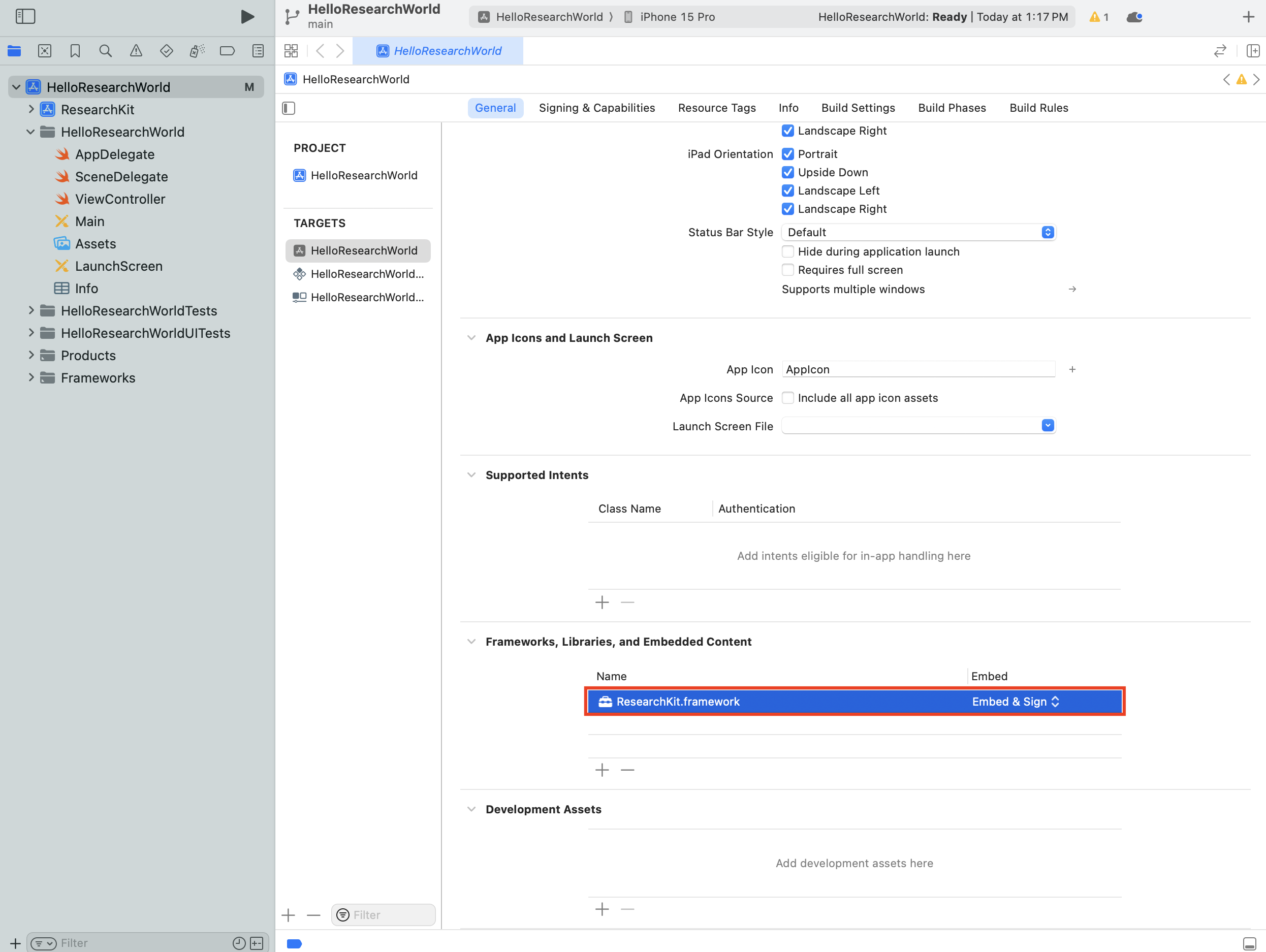The image size is (1266, 952).
Task: Run the project with the play button
Action: pyautogui.click(x=247, y=17)
